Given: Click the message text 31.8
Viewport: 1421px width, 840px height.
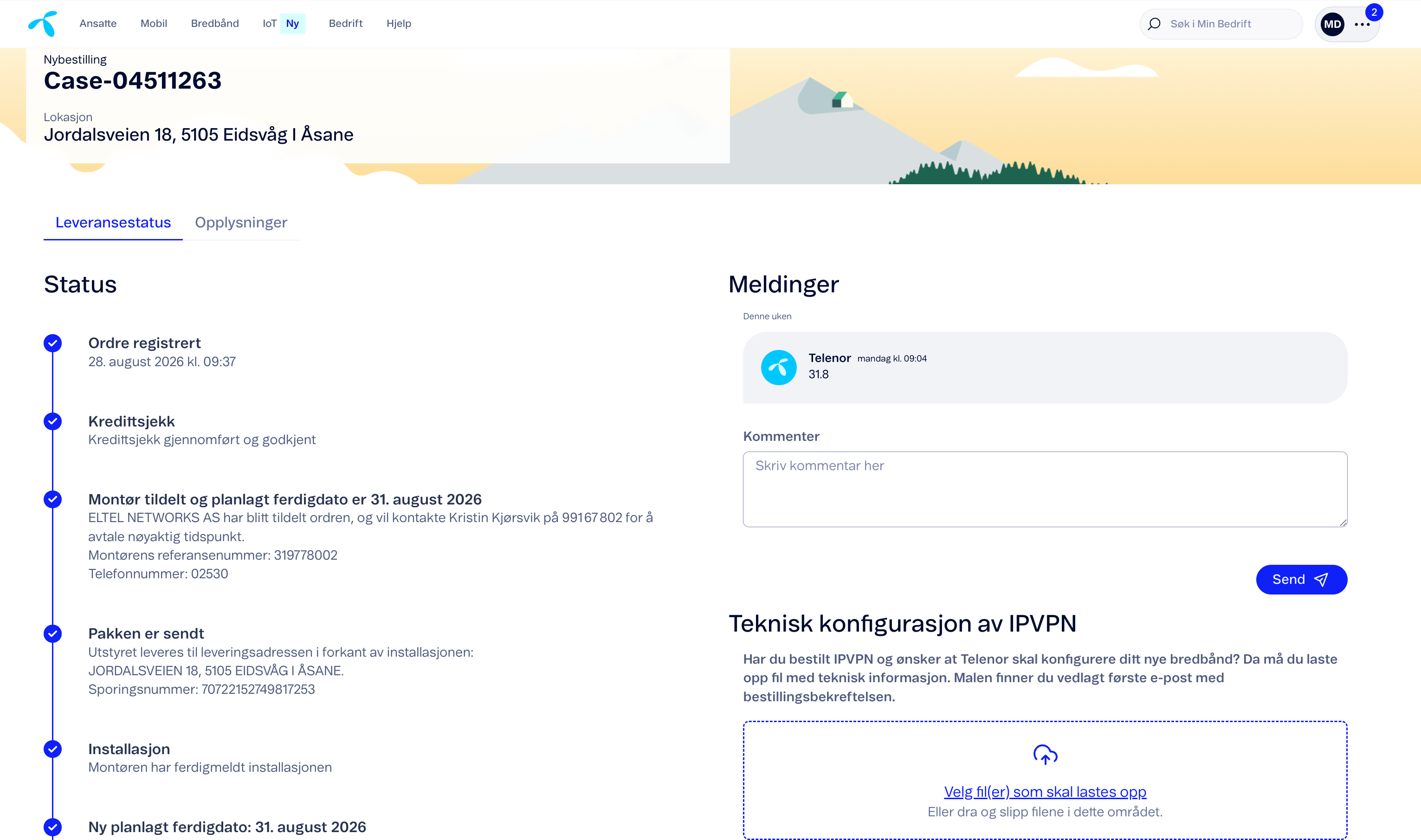Looking at the screenshot, I should point(818,374).
